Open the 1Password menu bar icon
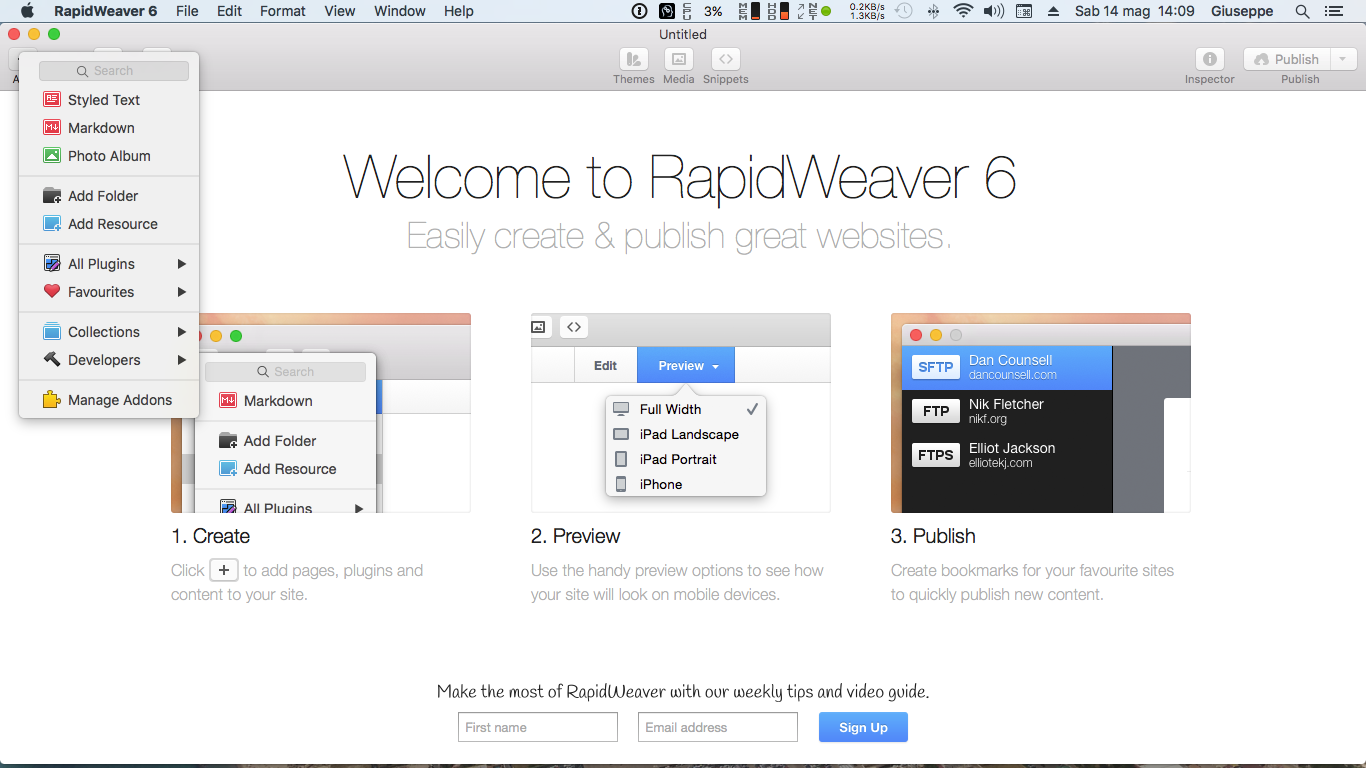The height and width of the screenshot is (768, 1366). 640,11
